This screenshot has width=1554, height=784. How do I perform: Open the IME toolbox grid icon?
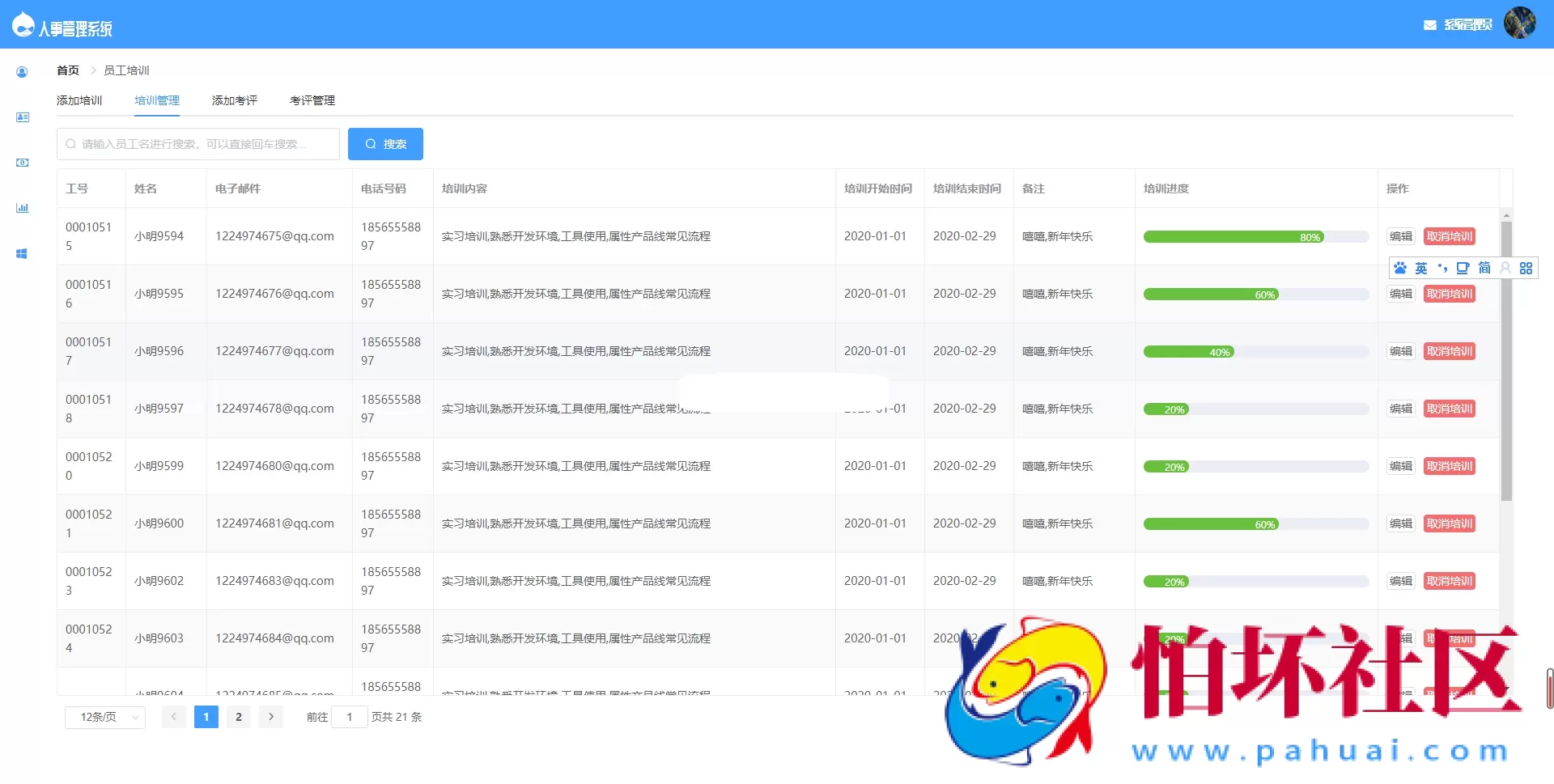point(1526,268)
